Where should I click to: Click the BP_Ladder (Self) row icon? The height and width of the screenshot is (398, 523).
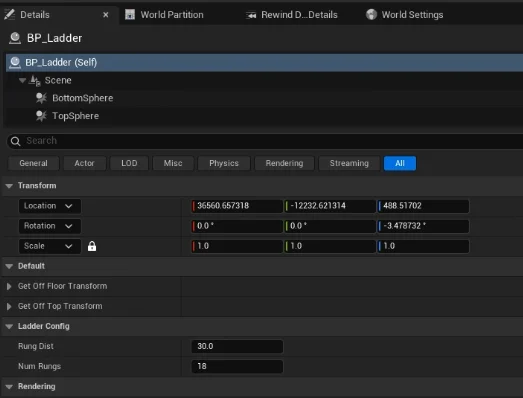pyautogui.click(x=15, y=62)
